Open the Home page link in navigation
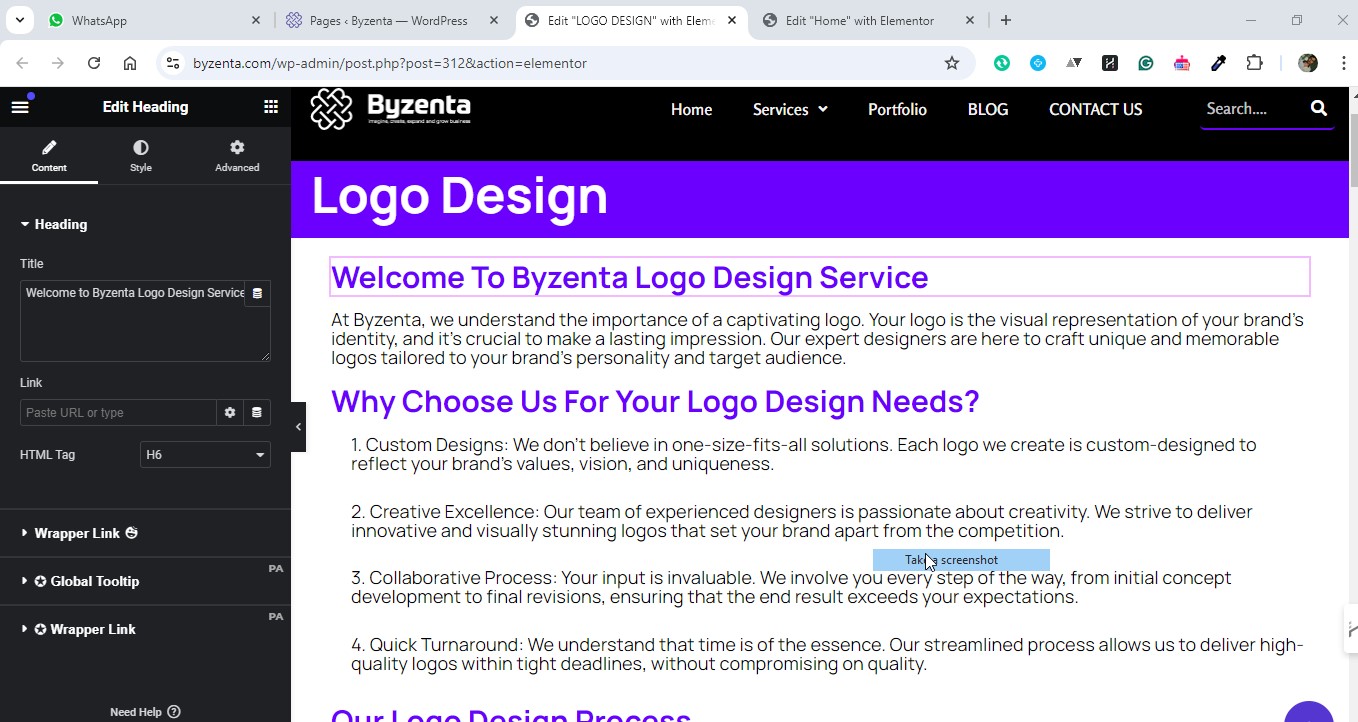The height and width of the screenshot is (722, 1358). (x=691, y=109)
